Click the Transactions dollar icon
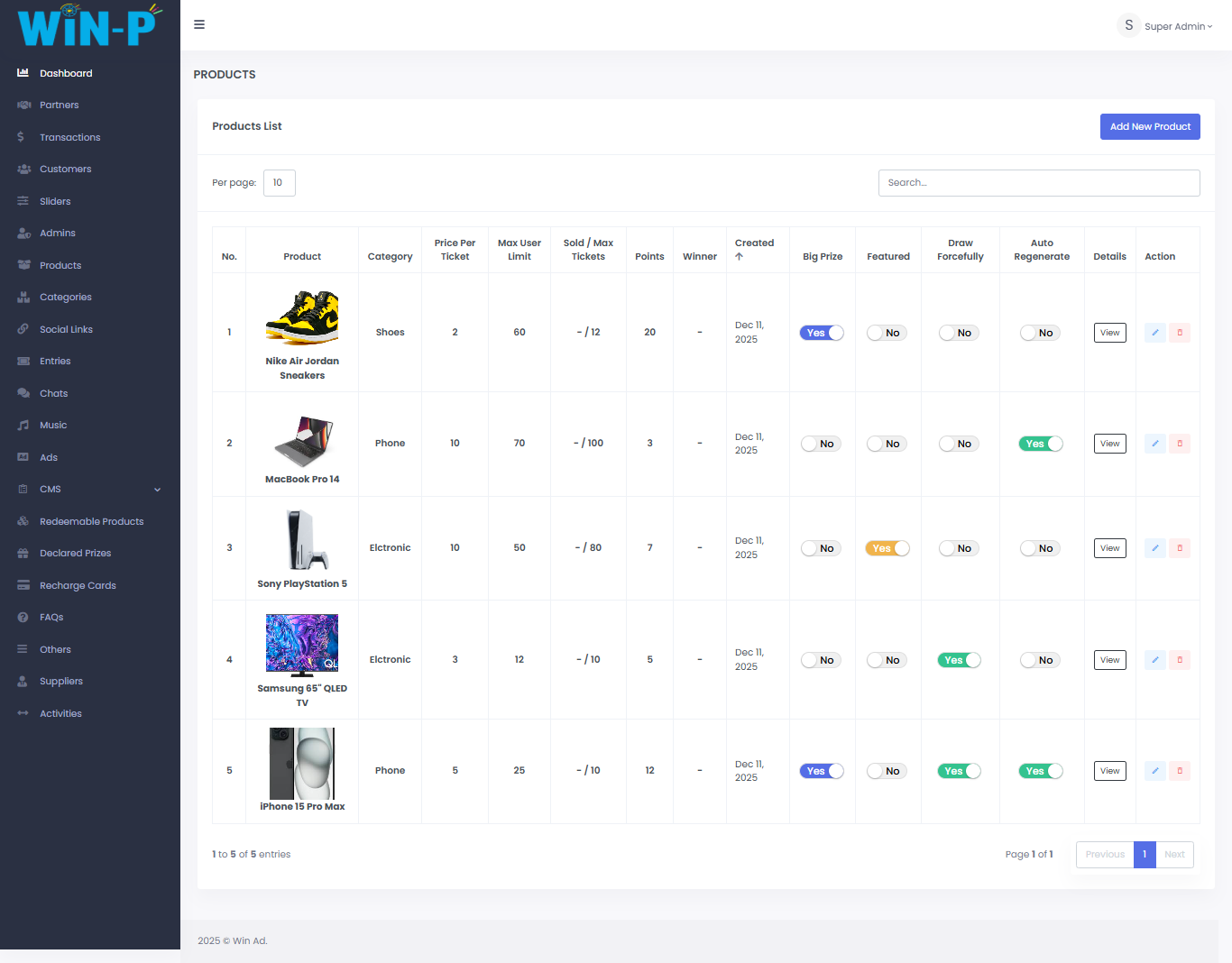This screenshot has width=1232, height=963. [x=21, y=137]
